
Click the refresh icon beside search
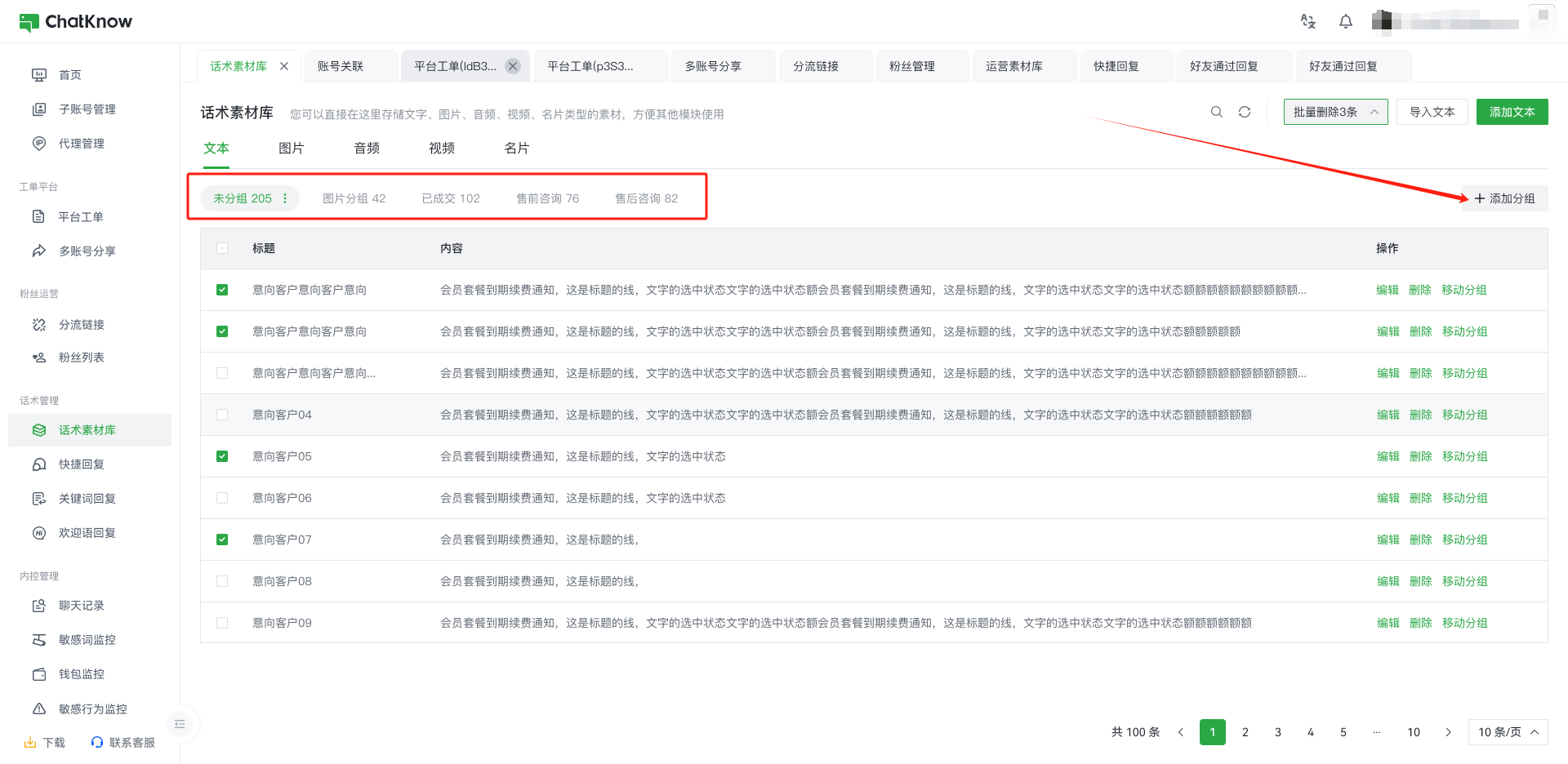(x=1244, y=112)
